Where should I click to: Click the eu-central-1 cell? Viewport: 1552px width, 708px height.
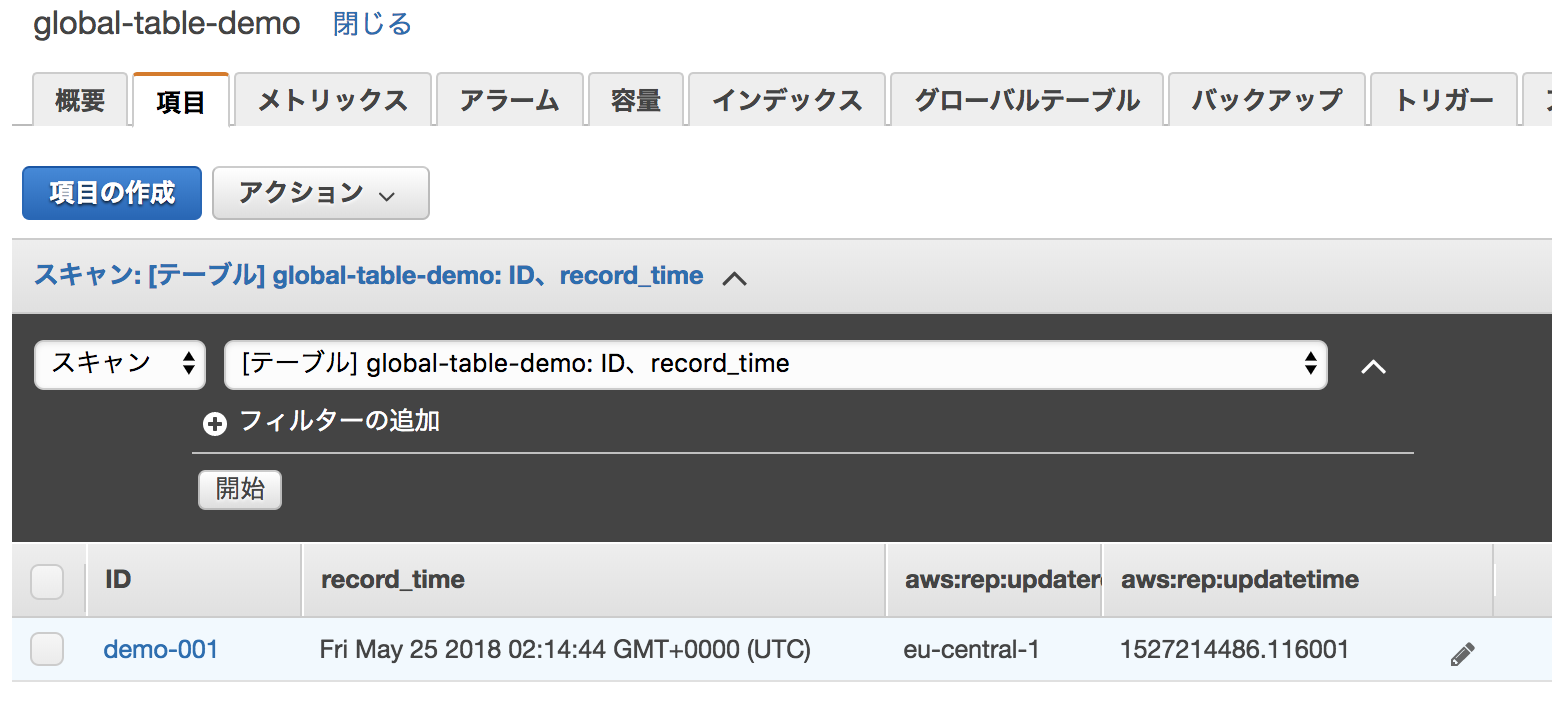point(971,650)
